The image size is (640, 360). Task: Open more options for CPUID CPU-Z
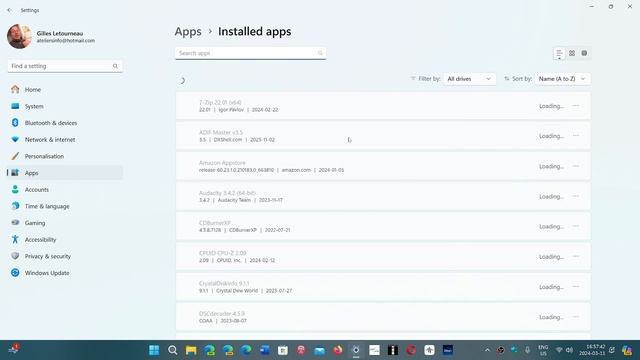pyautogui.click(x=576, y=257)
